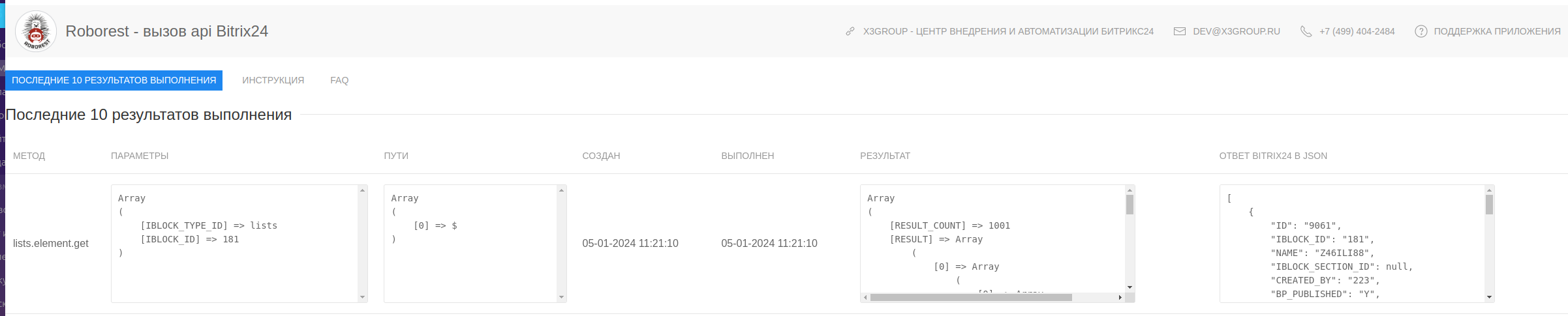
Task: Click the Roborest hedgehog logo
Action: pyautogui.click(x=36, y=31)
